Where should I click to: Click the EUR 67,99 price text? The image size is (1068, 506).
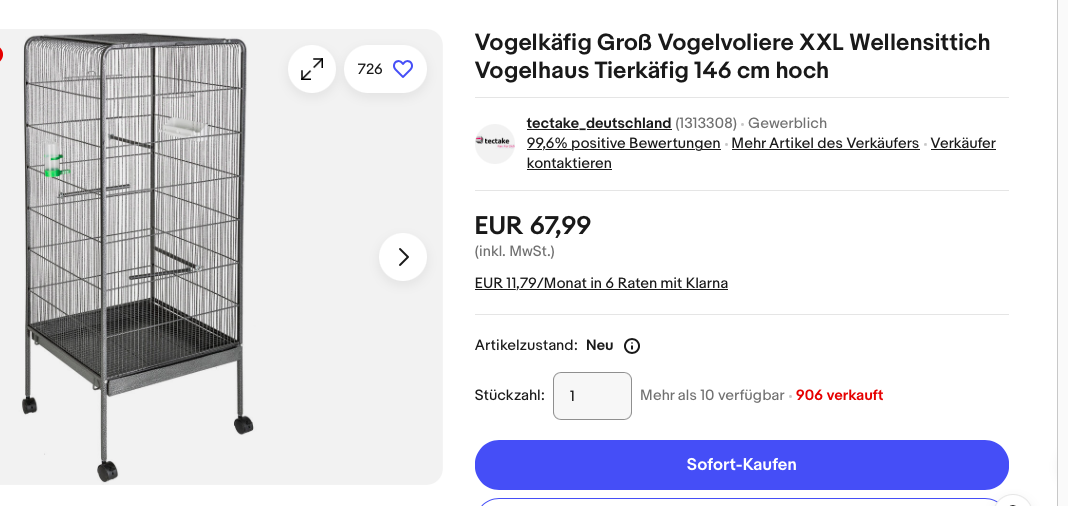(x=533, y=225)
